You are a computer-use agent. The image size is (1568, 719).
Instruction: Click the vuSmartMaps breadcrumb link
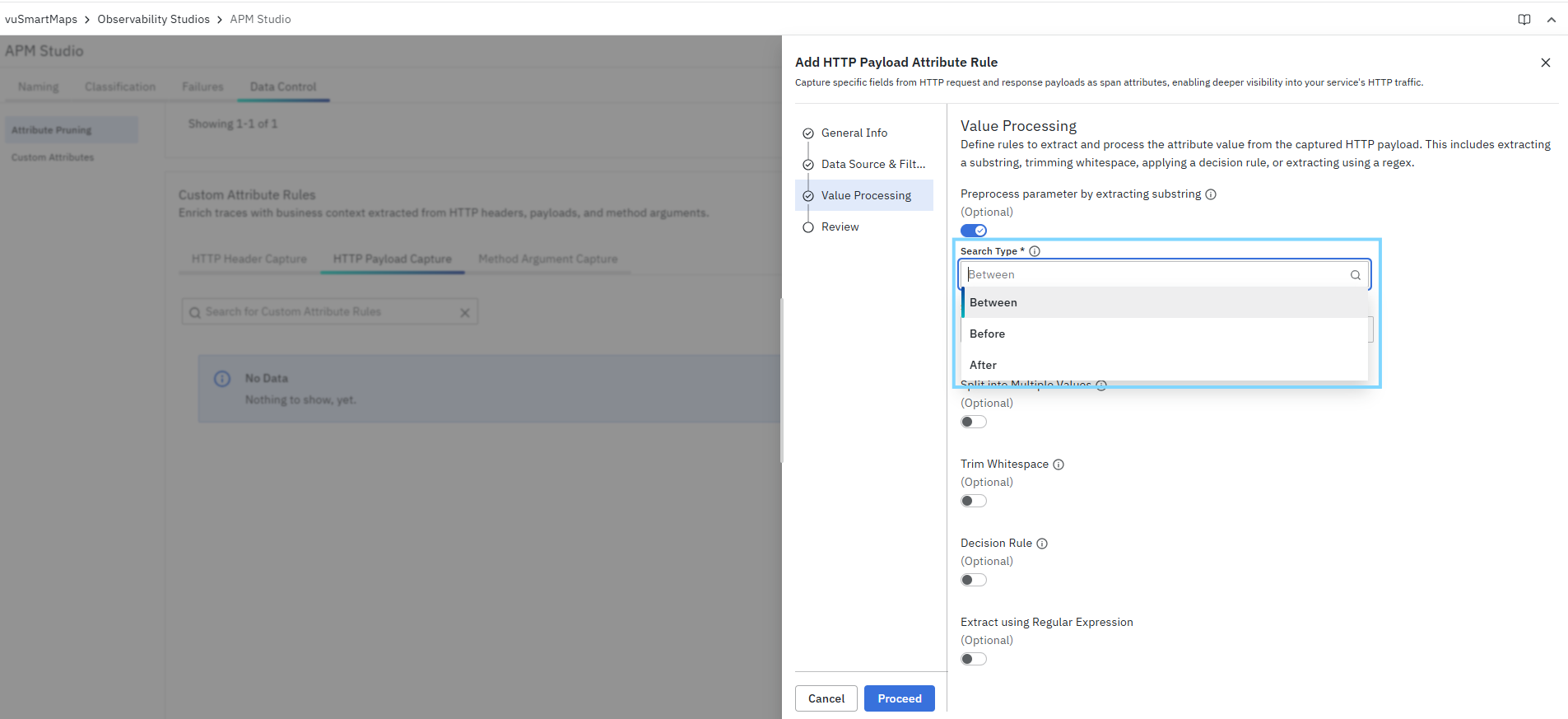41,20
